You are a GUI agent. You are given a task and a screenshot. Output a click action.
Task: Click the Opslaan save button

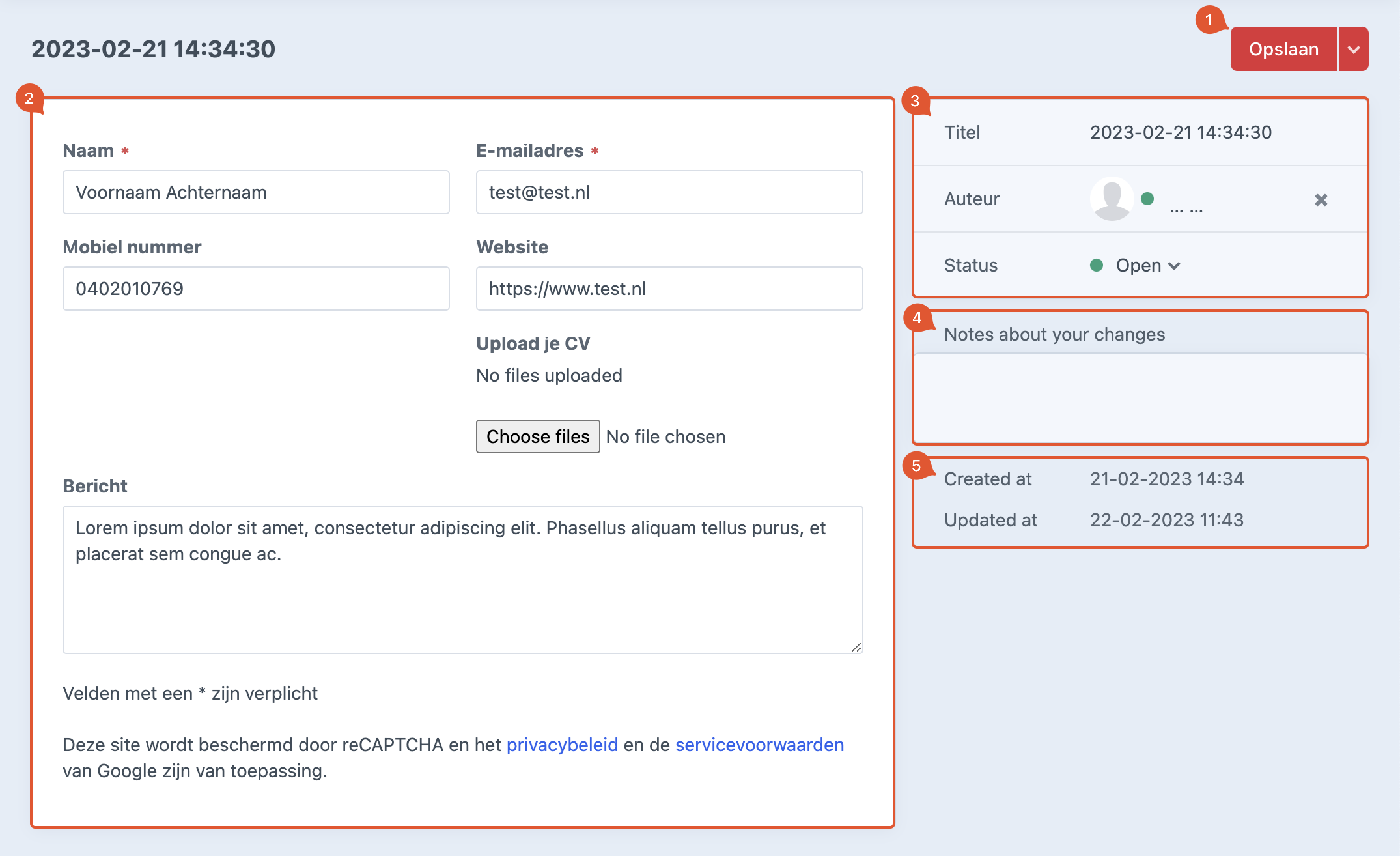coord(1283,50)
